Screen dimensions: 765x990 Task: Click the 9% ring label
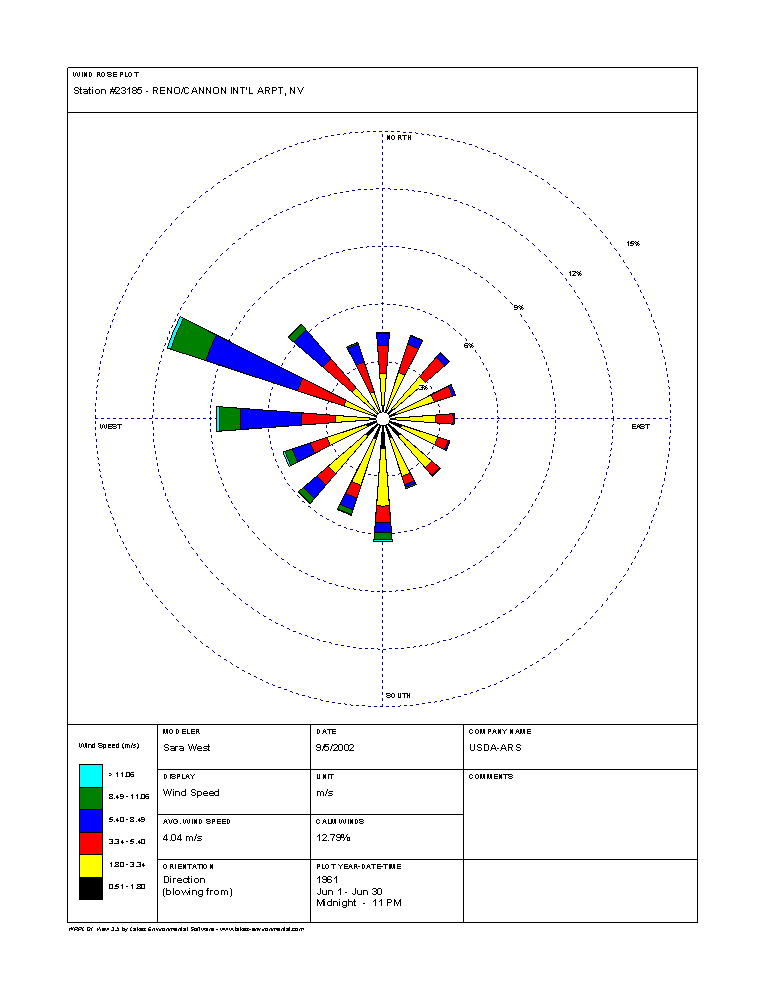(x=519, y=307)
